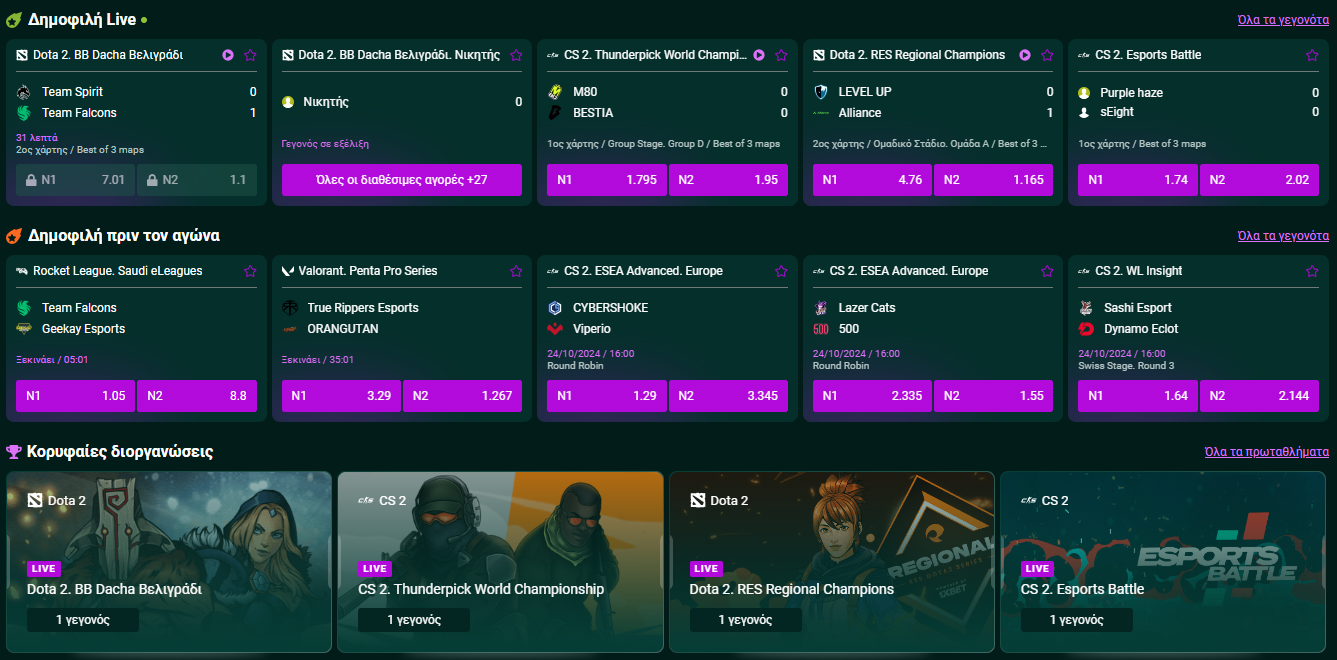Click favorite star for Valorant Penta Pro Series
The height and width of the screenshot is (660, 1337).
click(516, 272)
